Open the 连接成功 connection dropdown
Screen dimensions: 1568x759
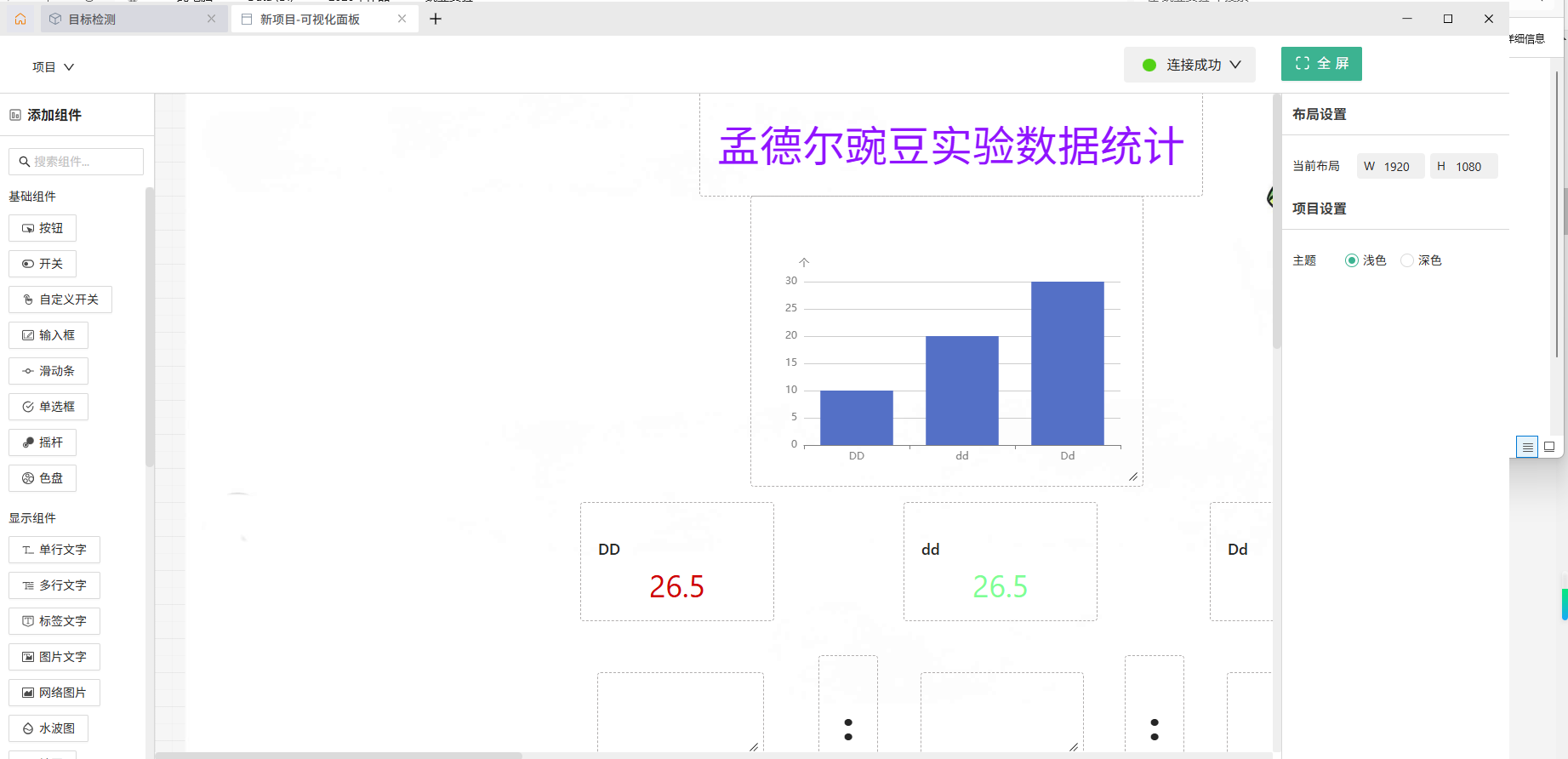tap(1189, 65)
